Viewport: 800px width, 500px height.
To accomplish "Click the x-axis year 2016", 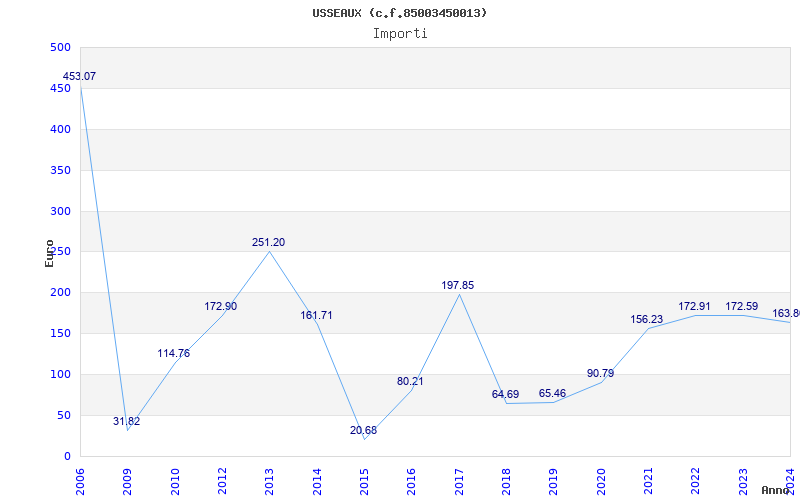I will pos(412,481).
